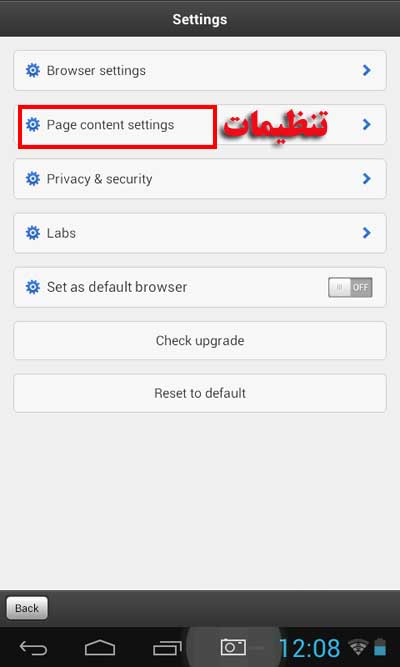
Task: Tap the screenshot camera icon in navigation bar
Action: pos(233,647)
